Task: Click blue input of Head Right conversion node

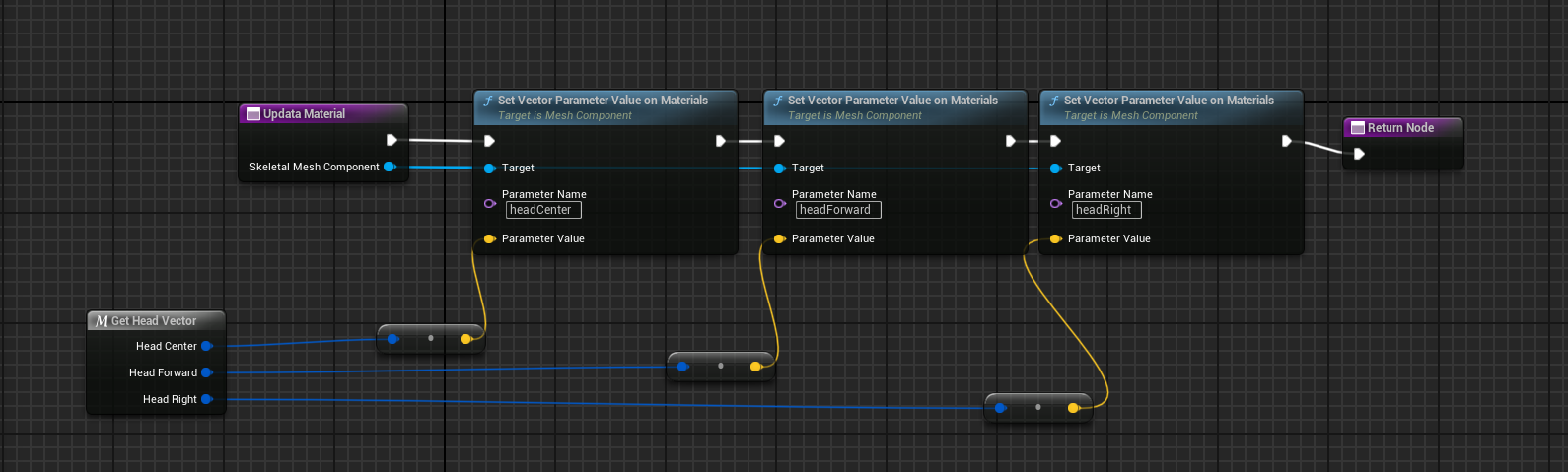Action: pyautogui.click(x=1000, y=407)
